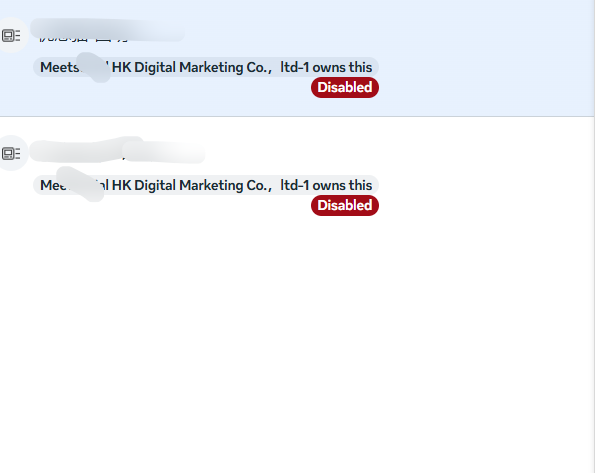614x473 pixels.
Task: Open the blurred account name in second row
Action: (x=115, y=152)
